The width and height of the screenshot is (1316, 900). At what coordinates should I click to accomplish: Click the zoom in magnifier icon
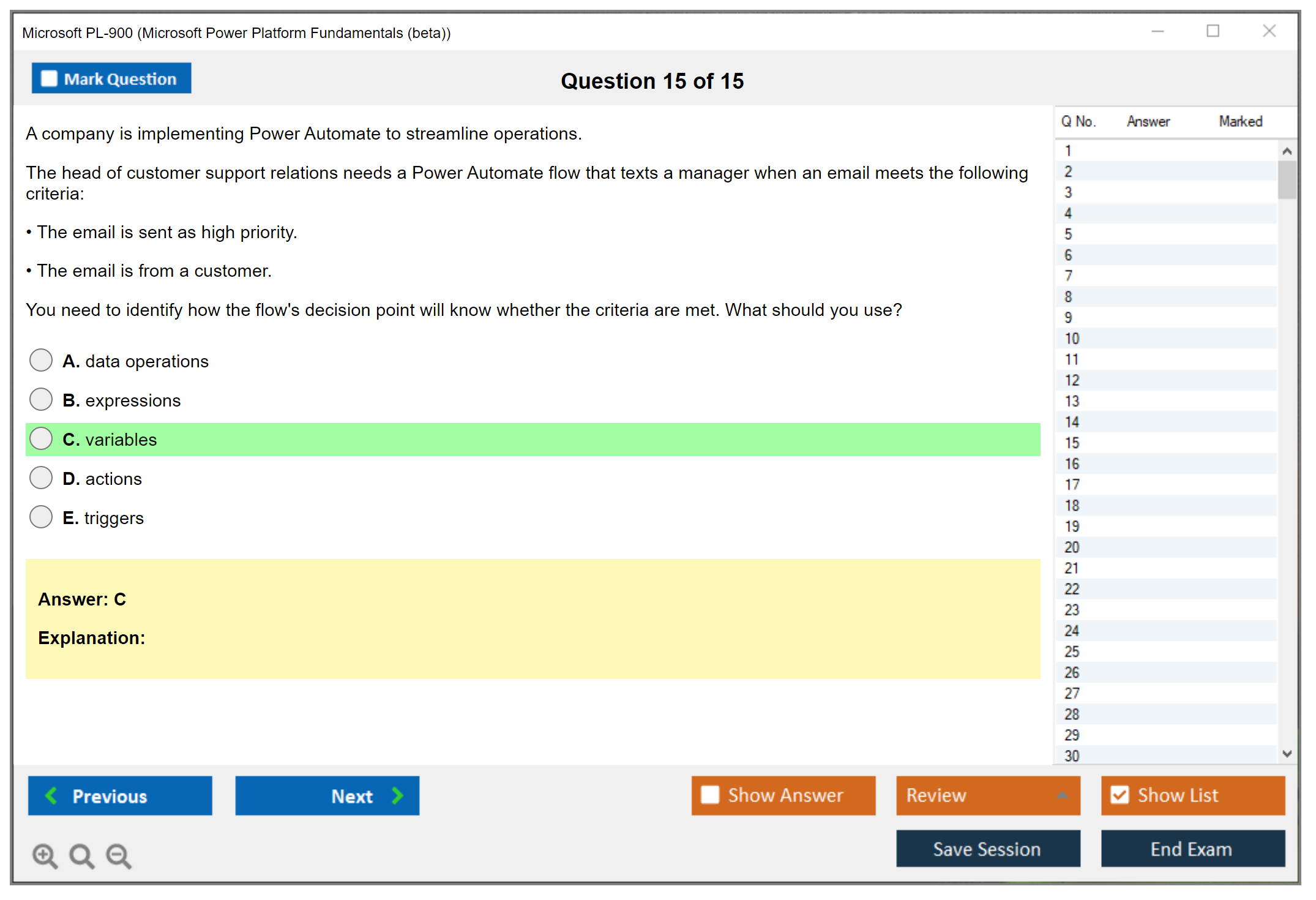tap(45, 856)
